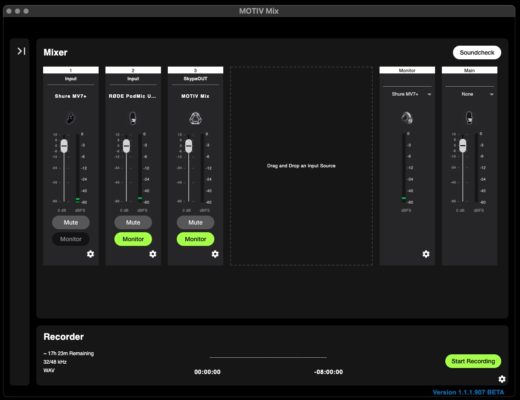Click the RØDE PodMic U... channel name
520x400 pixels.
(132, 96)
